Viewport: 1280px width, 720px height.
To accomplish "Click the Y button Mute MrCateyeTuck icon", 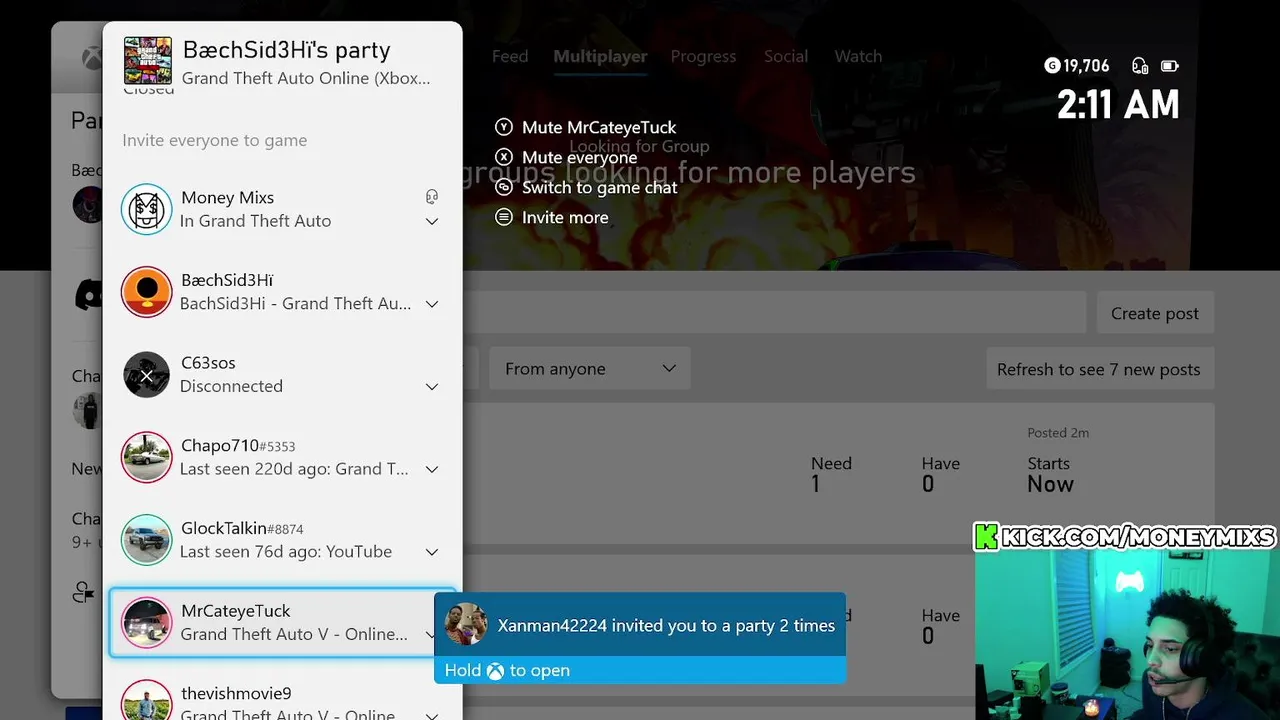I will (x=503, y=127).
